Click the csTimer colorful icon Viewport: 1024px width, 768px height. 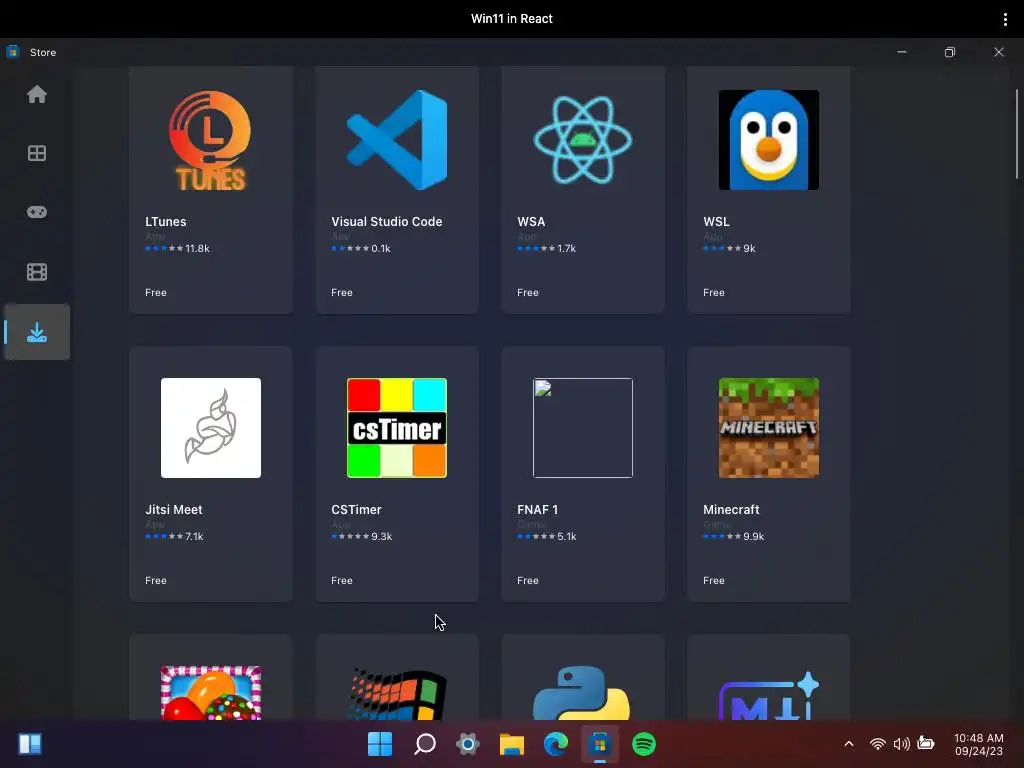point(396,428)
